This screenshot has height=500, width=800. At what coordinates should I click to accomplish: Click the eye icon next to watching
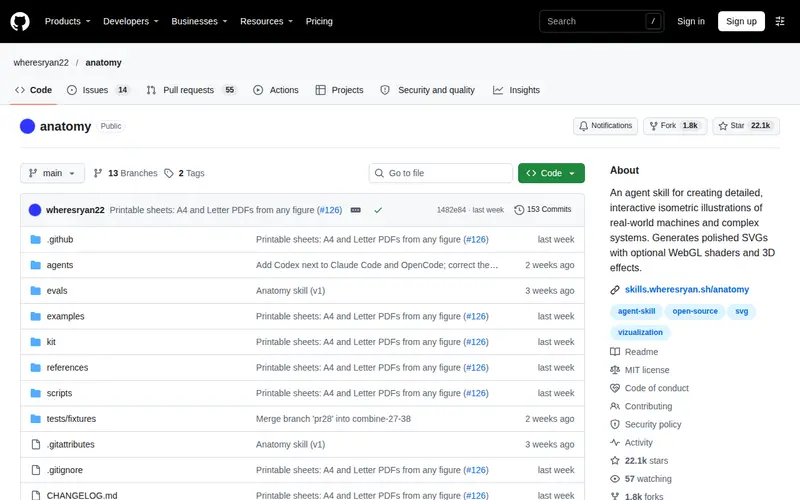615,479
